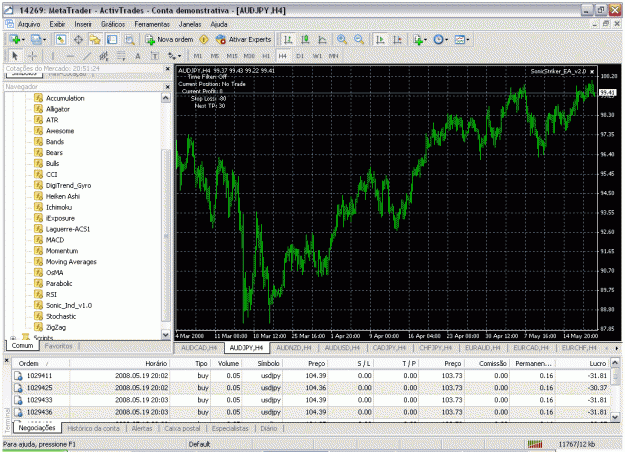Click the Zoom Out magnifier
The height and width of the screenshot is (452, 625).
359,39
